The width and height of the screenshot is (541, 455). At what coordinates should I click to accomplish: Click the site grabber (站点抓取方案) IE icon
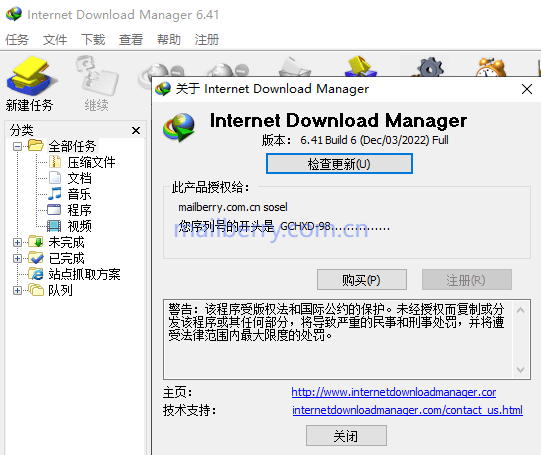(x=36, y=274)
